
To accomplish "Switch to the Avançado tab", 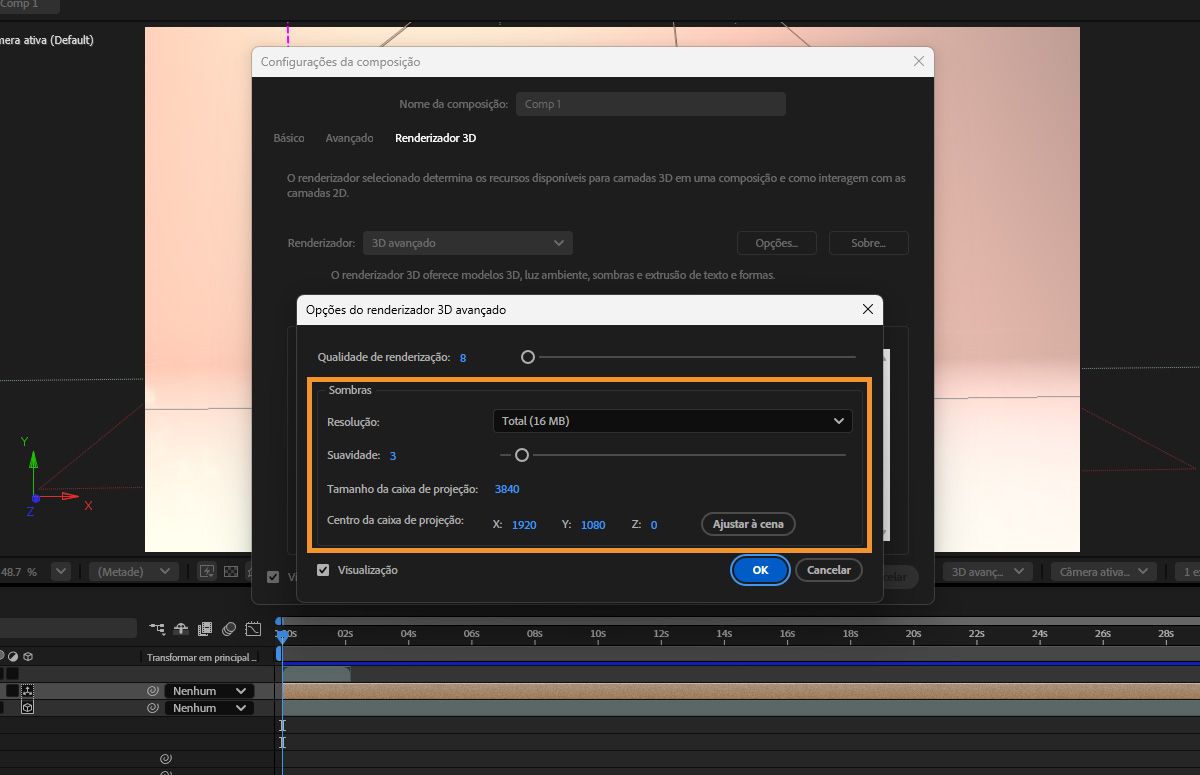I will click(x=349, y=137).
